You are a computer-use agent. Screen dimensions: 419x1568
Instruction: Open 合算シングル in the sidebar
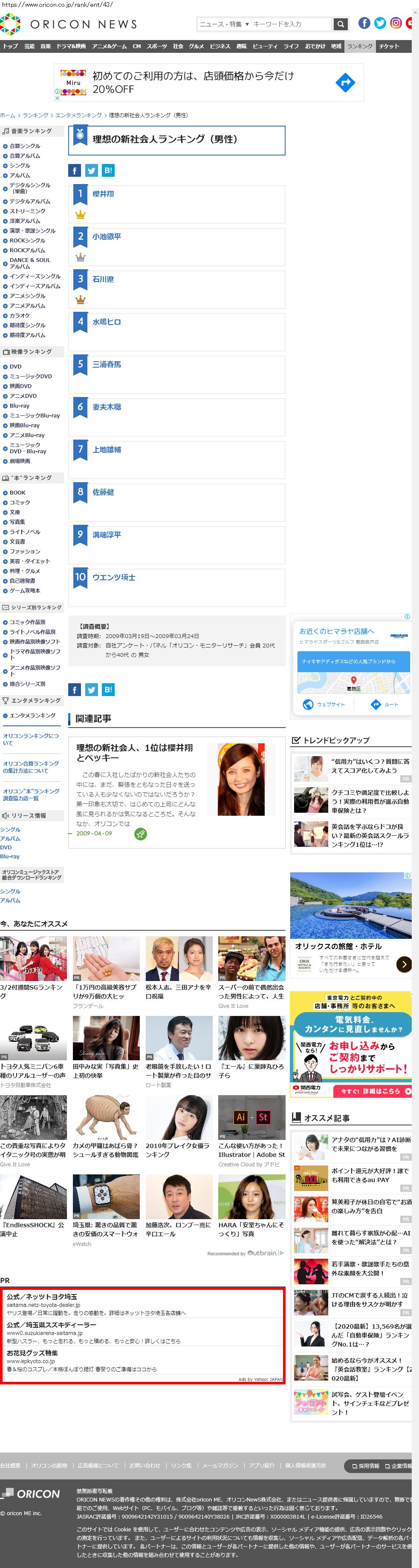(x=24, y=146)
